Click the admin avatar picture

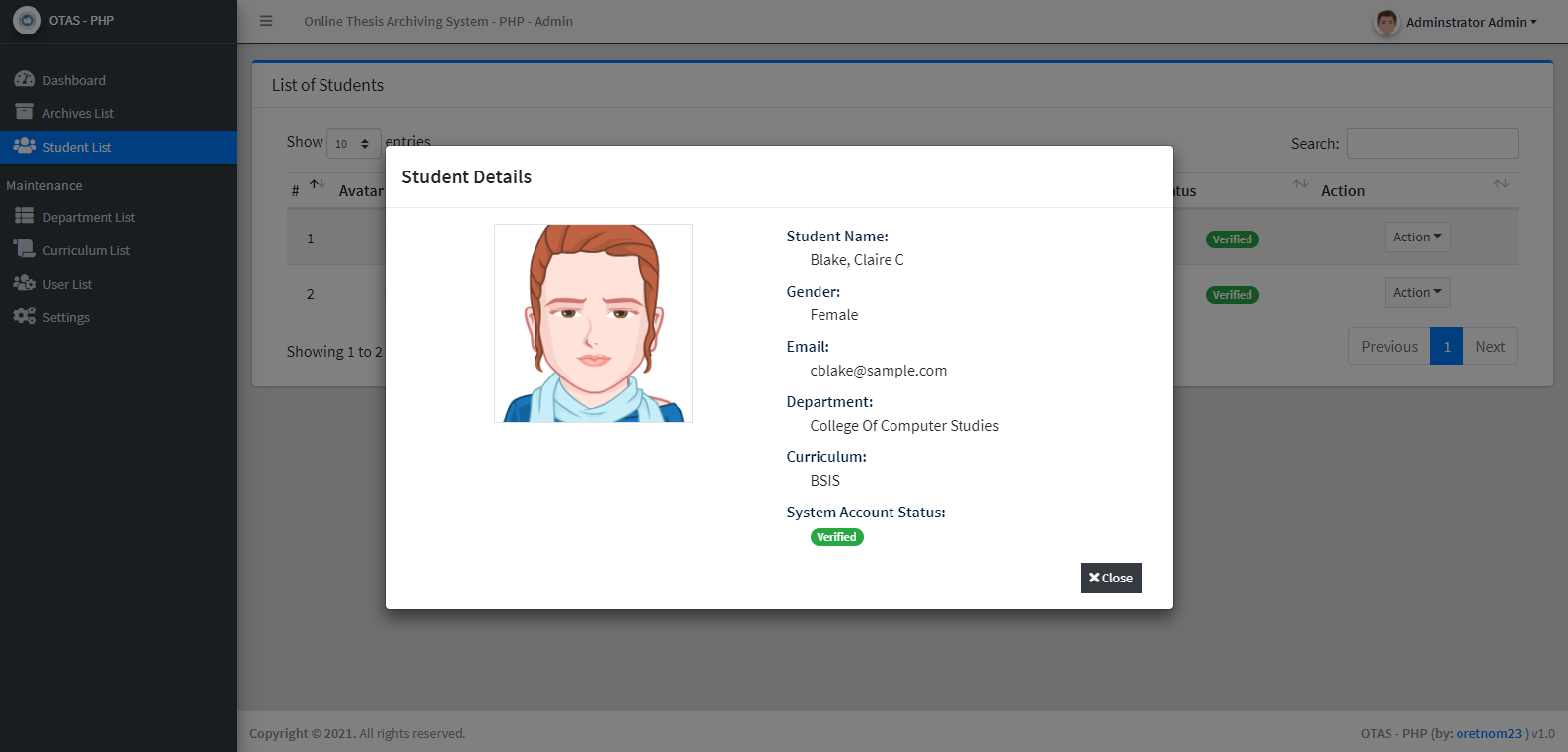click(x=1387, y=22)
